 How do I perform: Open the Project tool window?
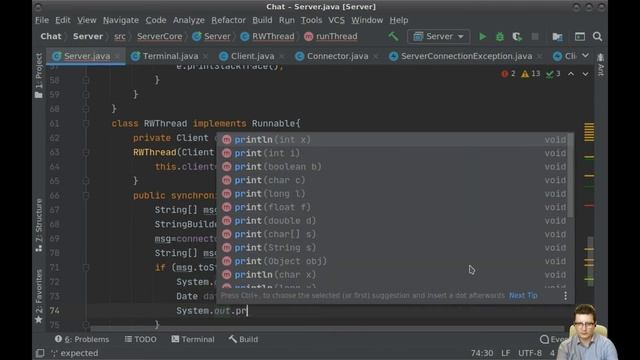click(x=39, y=76)
